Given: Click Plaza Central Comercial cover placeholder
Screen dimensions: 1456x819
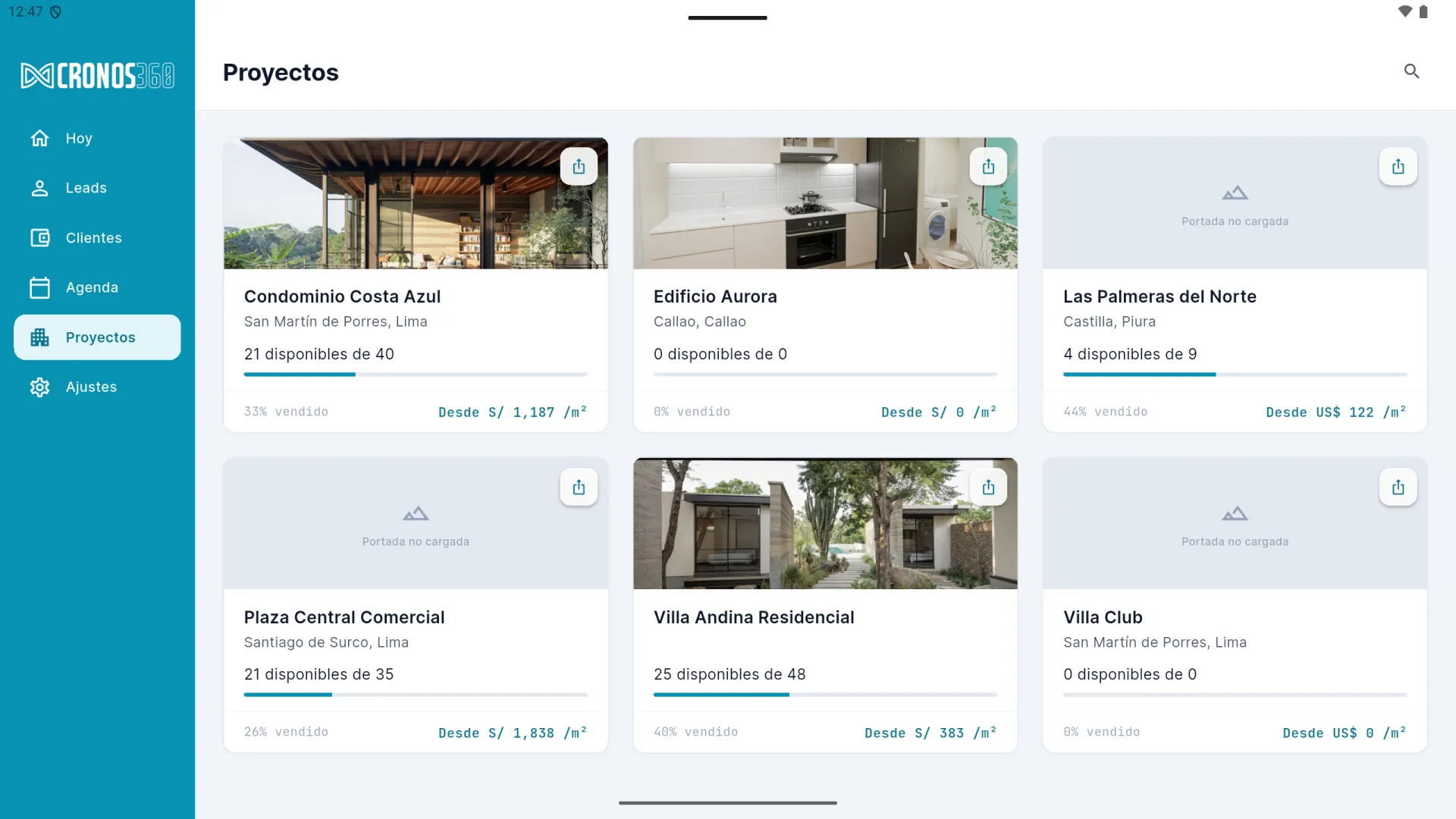Looking at the screenshot, I should tap(416, 523).
